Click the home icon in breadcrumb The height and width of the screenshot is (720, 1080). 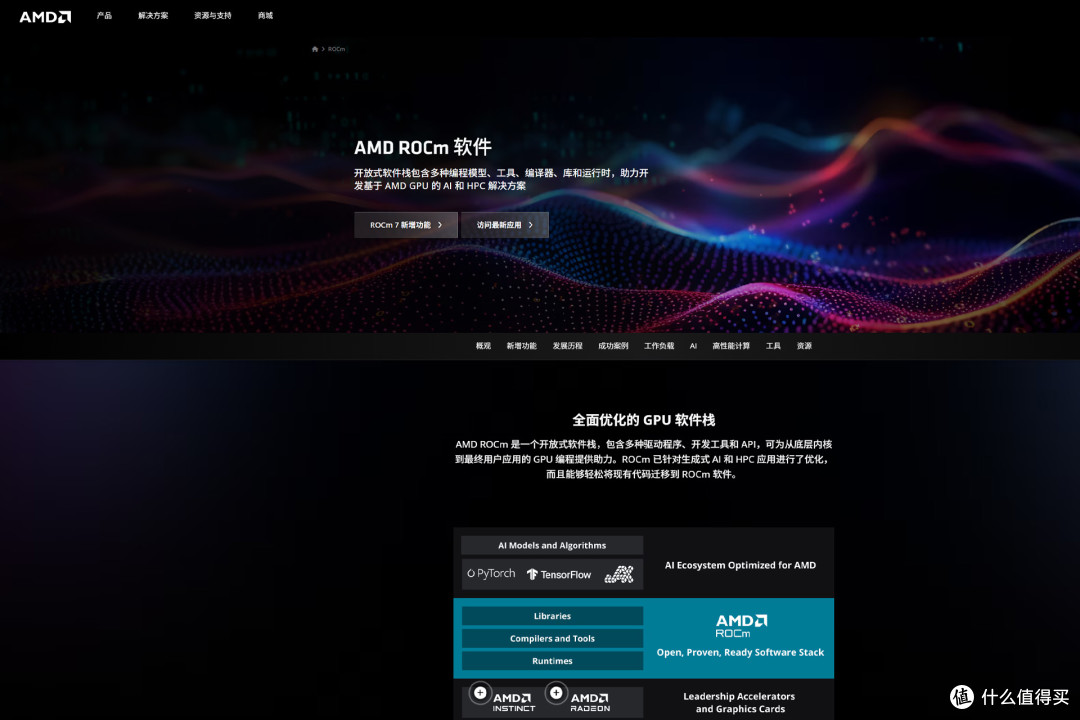point(315,49)
